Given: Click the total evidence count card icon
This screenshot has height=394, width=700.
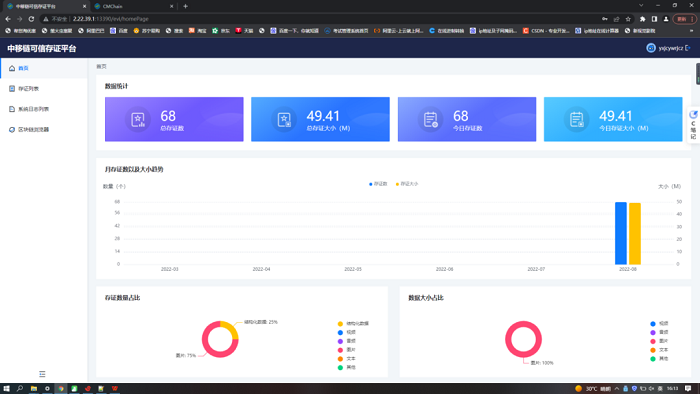Looking at the screenshot, I should (138, 120).
